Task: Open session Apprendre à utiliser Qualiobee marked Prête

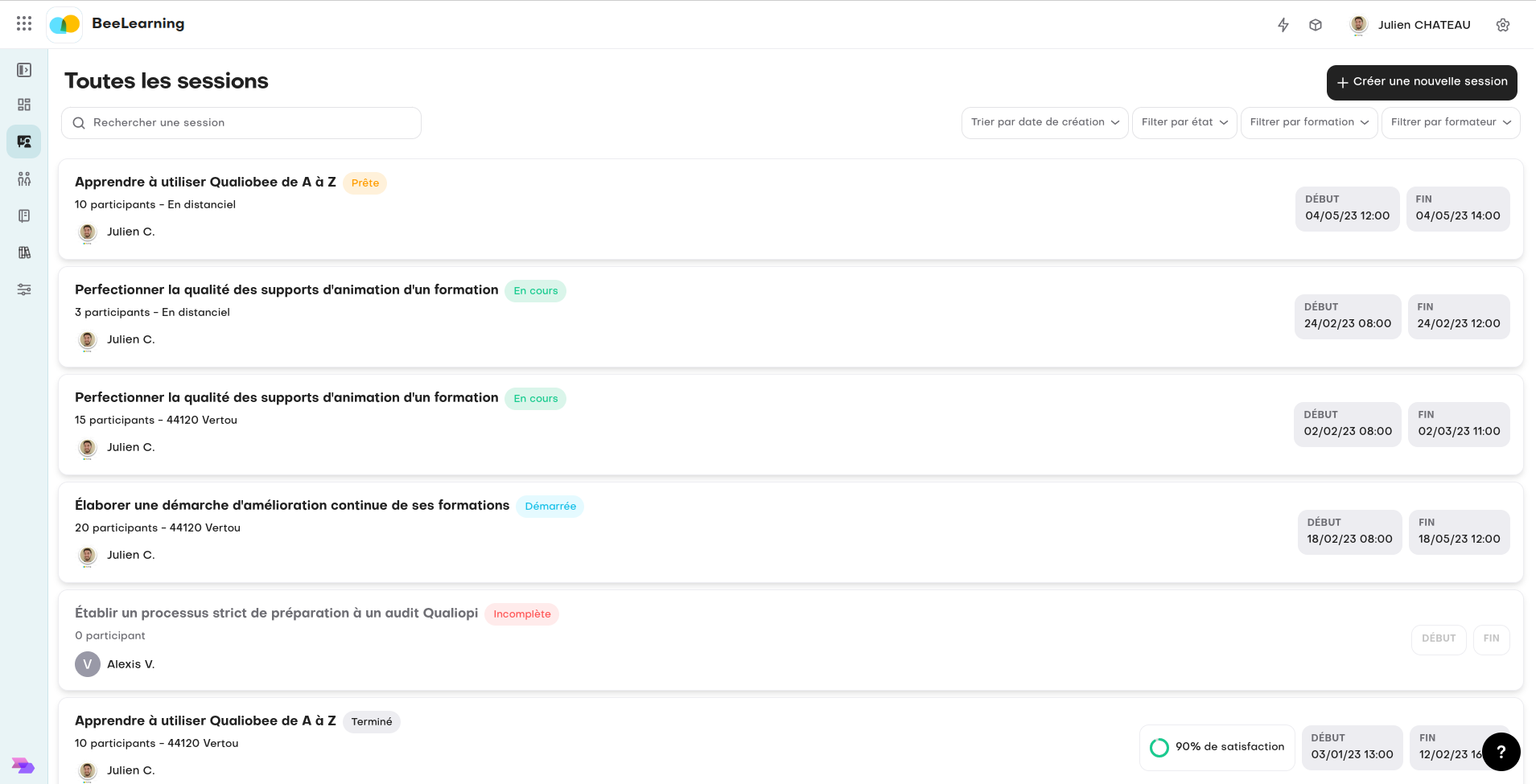Action: tap(791, 209)
